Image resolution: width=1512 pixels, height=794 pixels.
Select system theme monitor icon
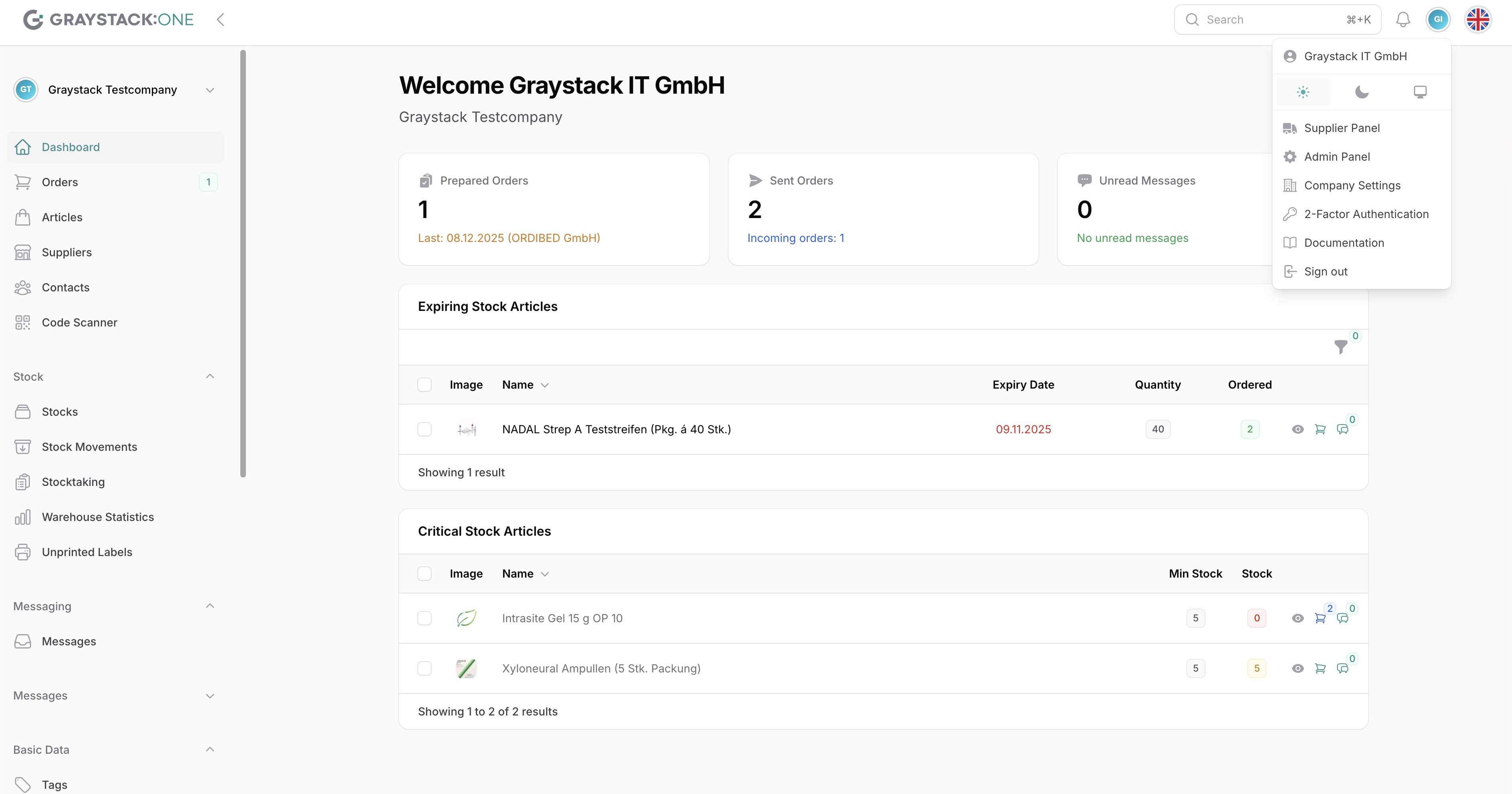[x=1420, y=92]
